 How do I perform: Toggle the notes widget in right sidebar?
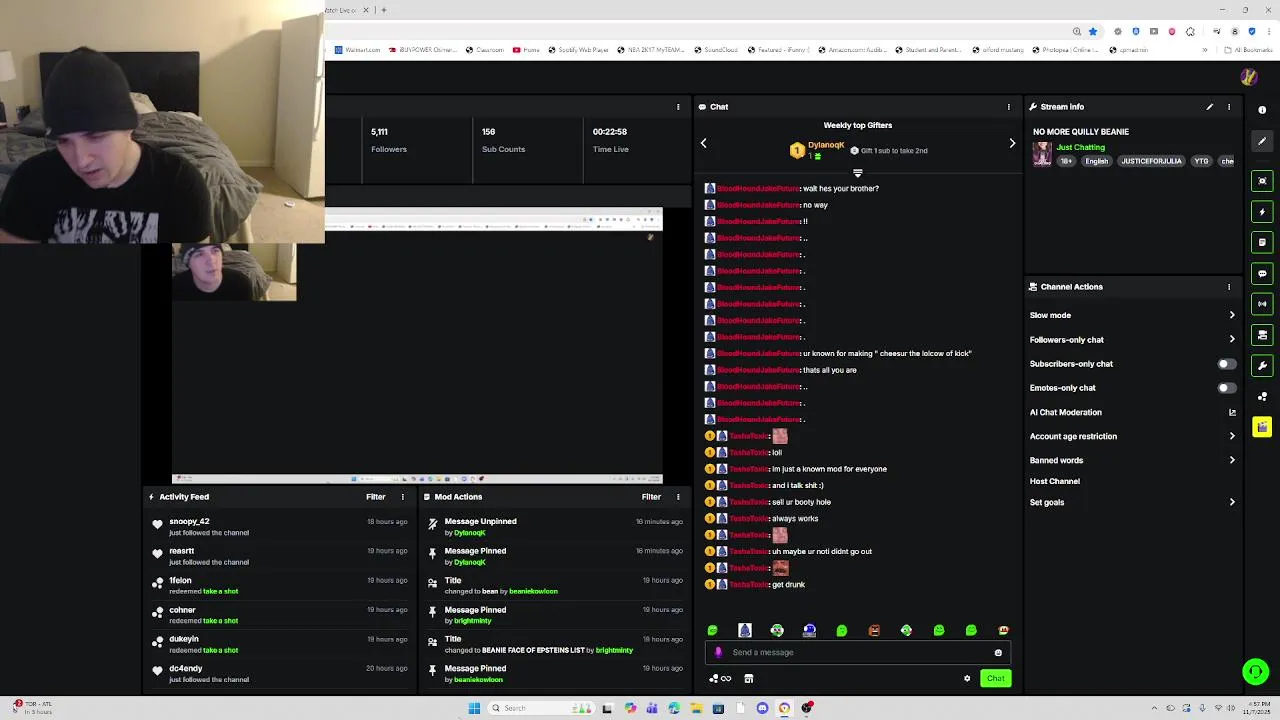coord(1262,242)
